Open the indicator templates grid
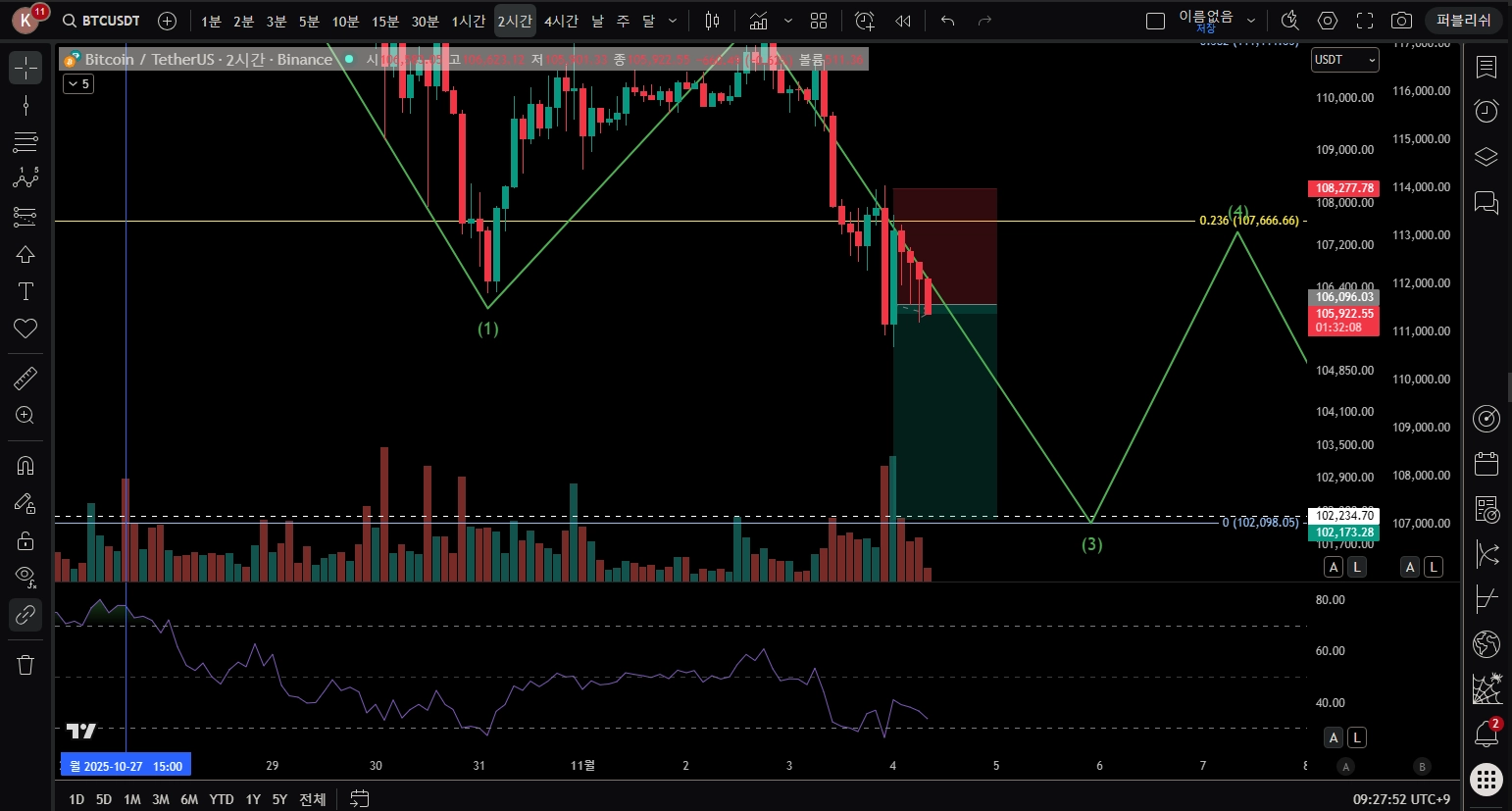The width and height of the screenshot is (1512, 811). point(819,21)
